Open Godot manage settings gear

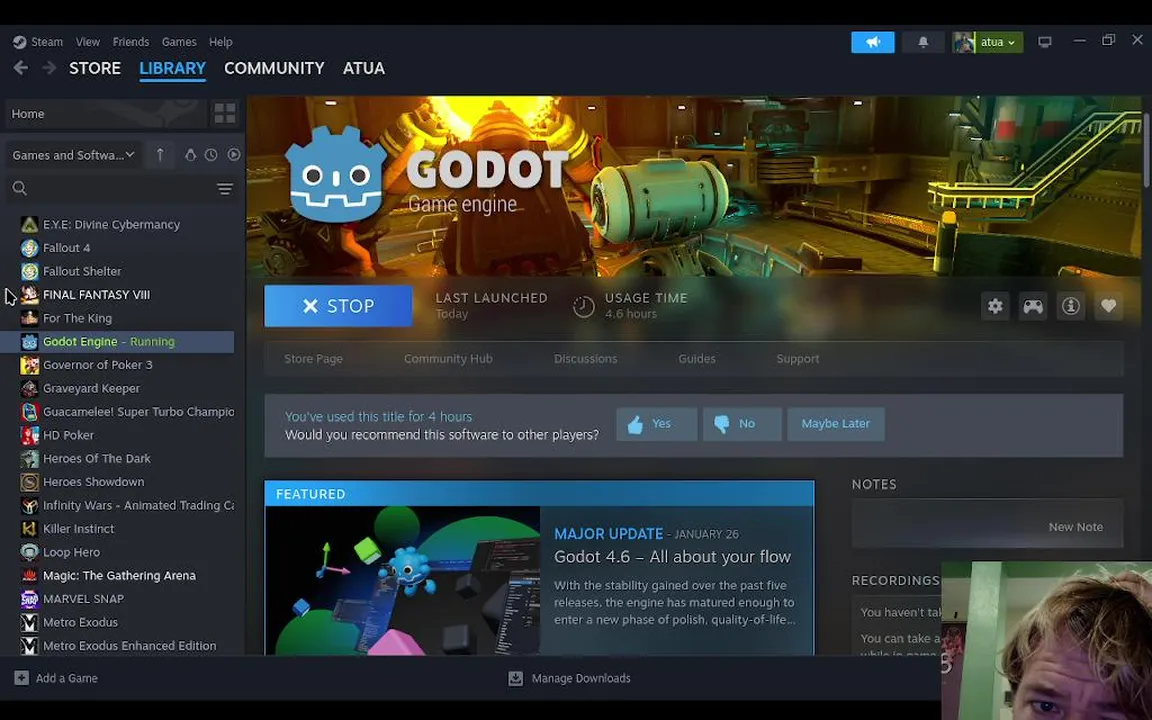coord(995,306)
